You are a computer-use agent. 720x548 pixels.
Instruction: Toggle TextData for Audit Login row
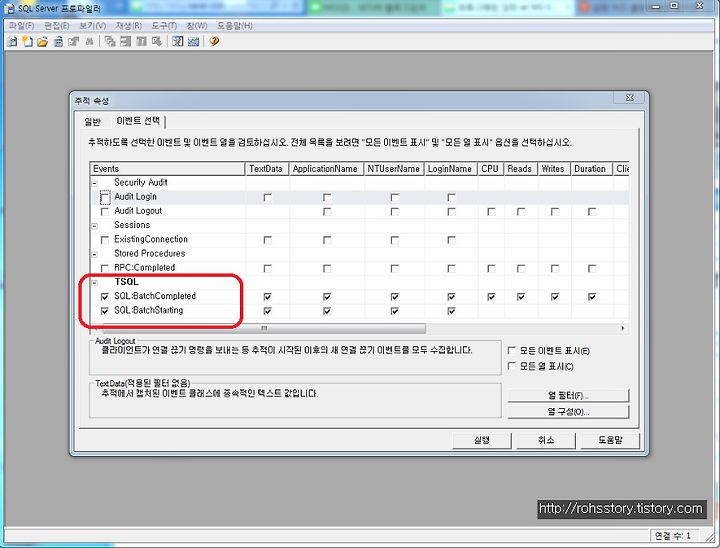coord(268,198)
